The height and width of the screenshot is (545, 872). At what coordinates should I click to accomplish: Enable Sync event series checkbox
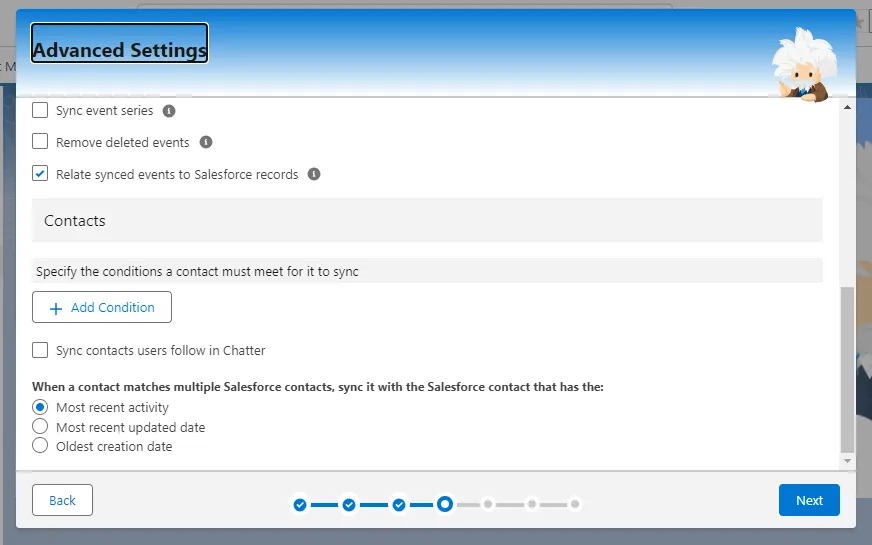pyautogui.click(x=40, y=111)
